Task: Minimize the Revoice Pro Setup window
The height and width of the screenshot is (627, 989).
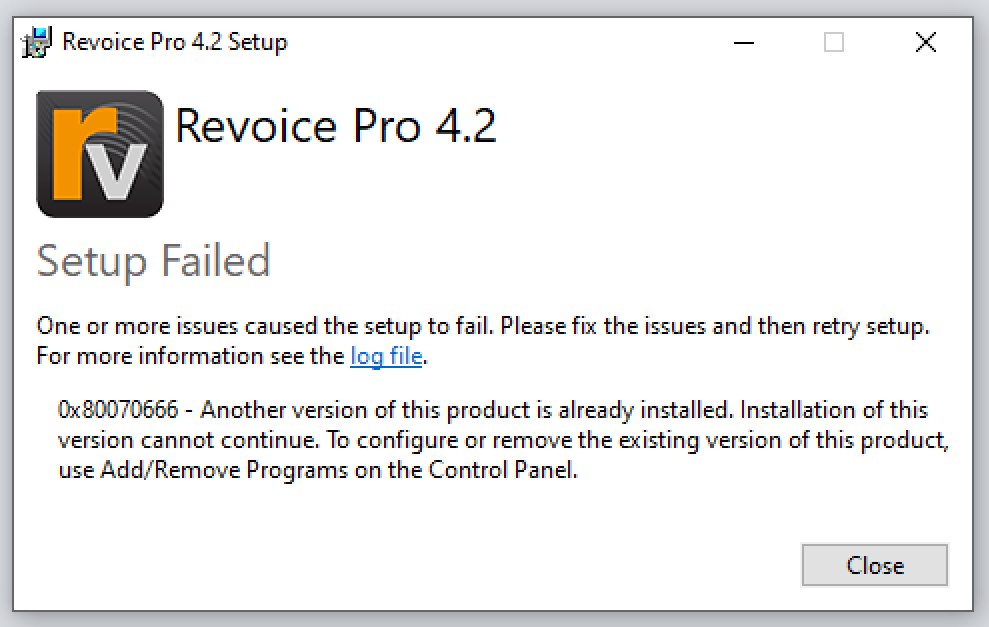Action: pos(744,42)
